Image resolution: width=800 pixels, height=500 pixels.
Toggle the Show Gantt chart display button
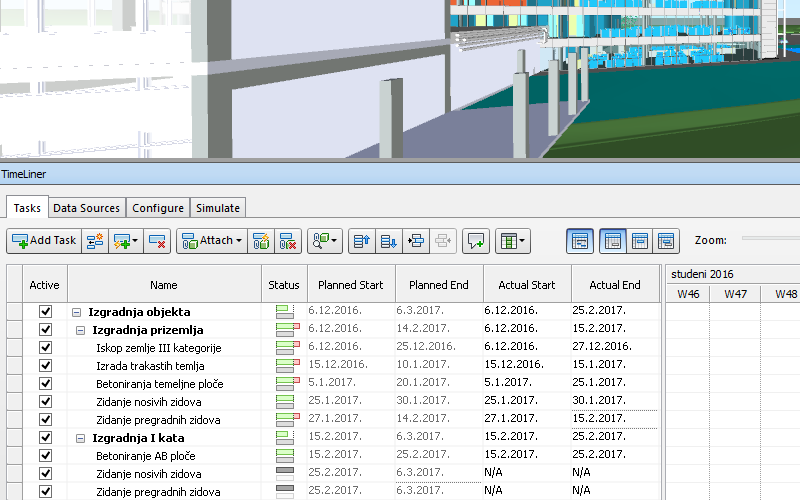[x=580, y=240]
